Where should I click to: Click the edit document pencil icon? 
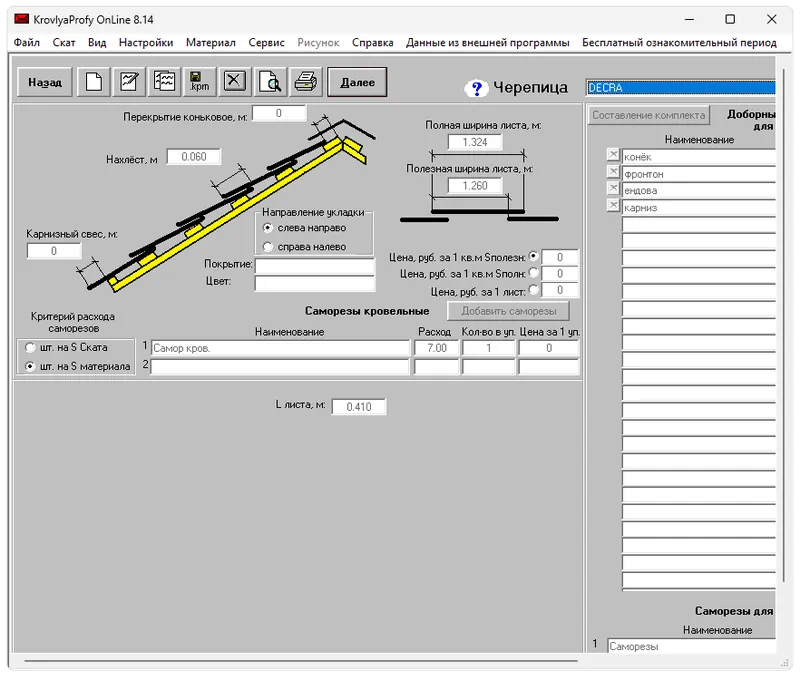coord(129,82)
